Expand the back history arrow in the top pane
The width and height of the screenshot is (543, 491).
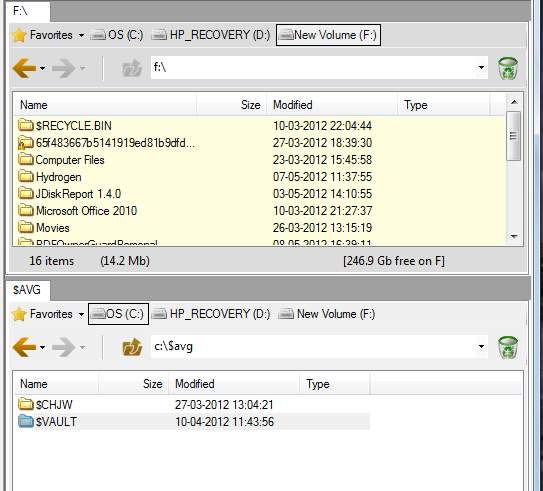[x=42, y=69]
